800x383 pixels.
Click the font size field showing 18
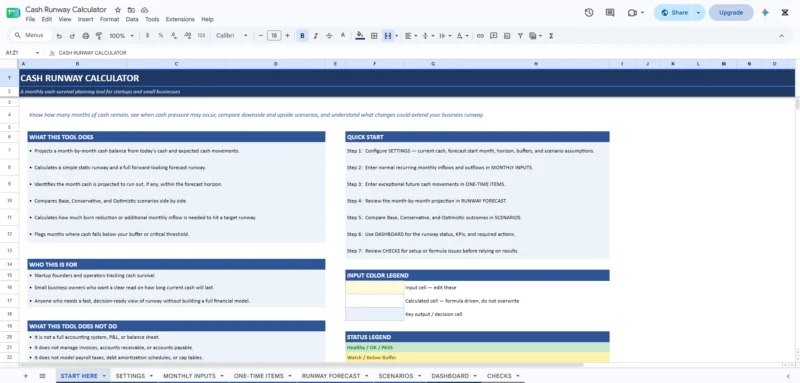point(274,36)
